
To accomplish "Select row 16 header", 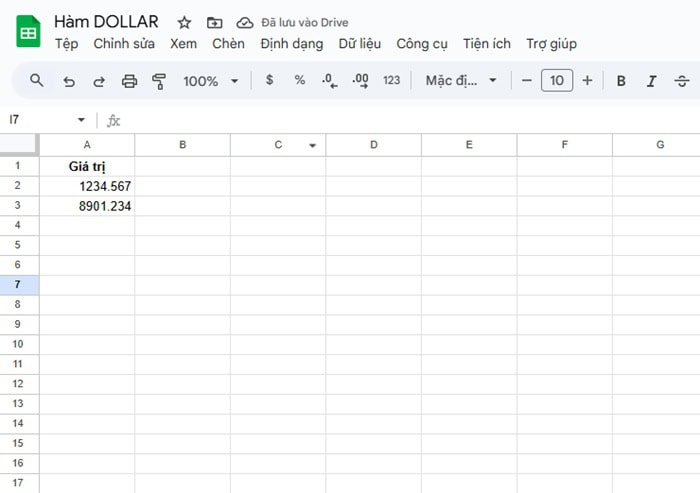I will [x=18, y=463].
